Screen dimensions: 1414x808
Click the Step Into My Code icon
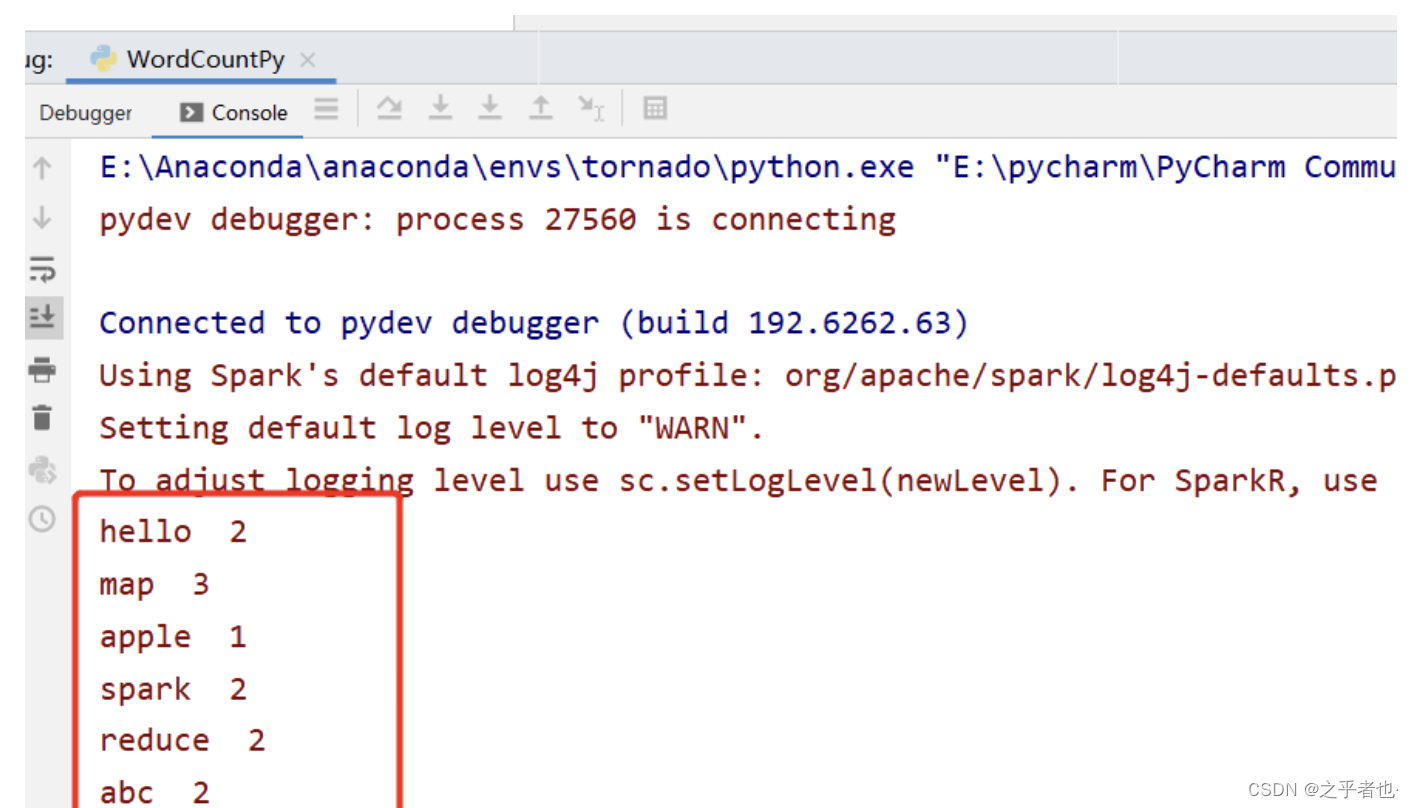tap(489, 108)
